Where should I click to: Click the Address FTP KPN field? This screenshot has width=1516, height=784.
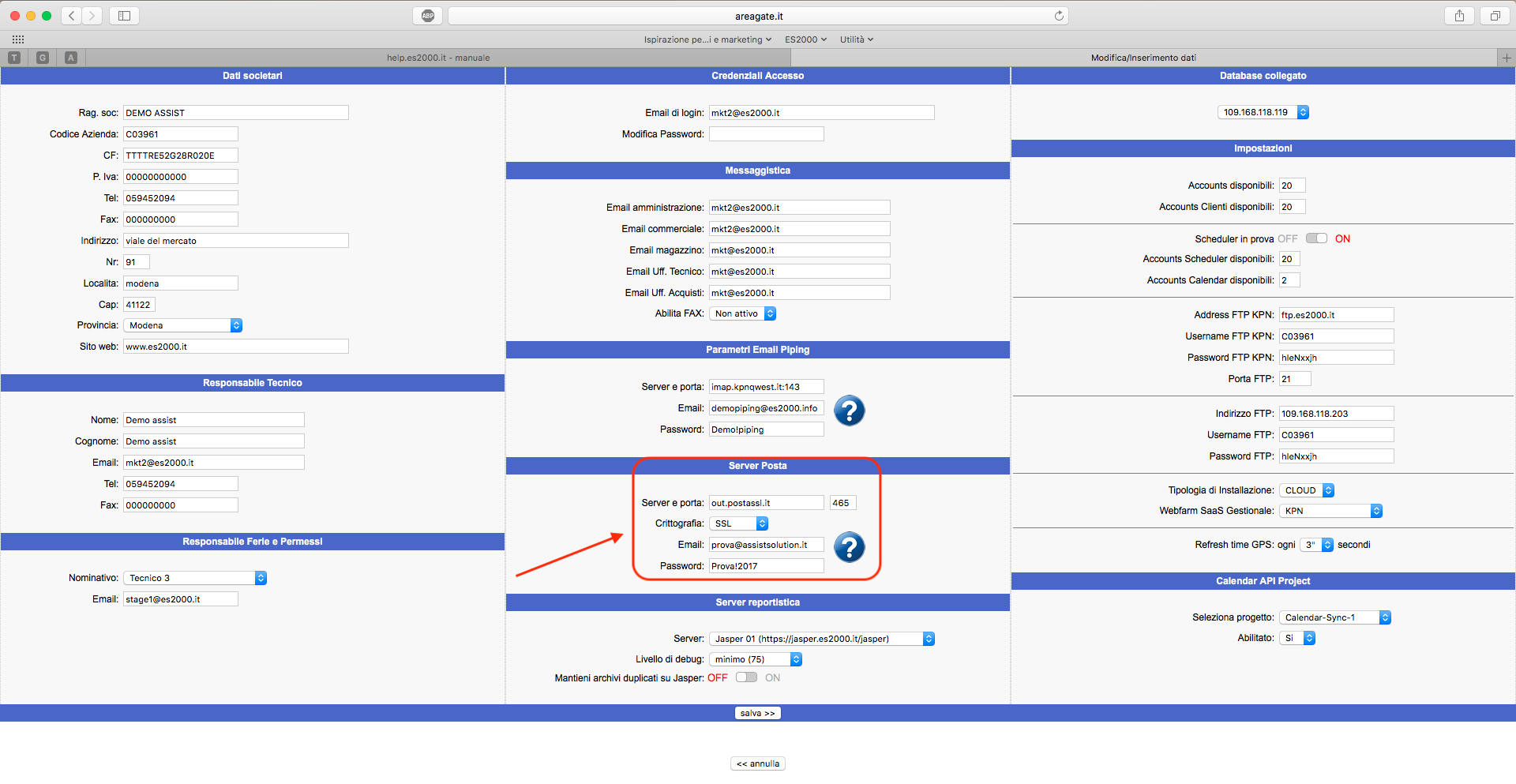pyautogui.click(x=1337, y=315)
